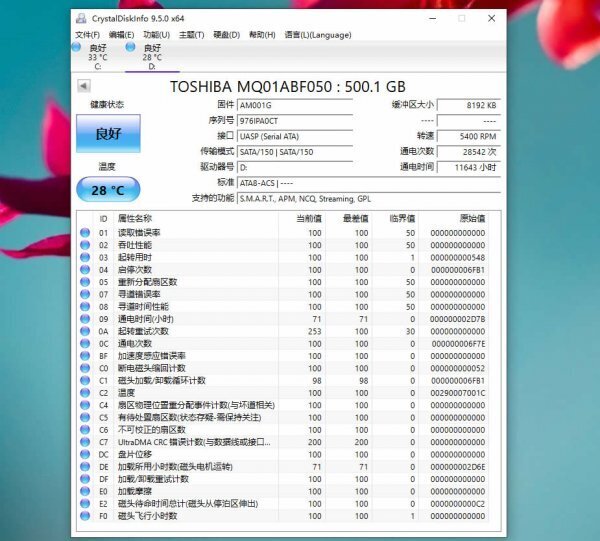The image size is (600, 541).
Task: Click status icon for attribute F0 磁头飞行小时数
Action: click(85, 516)
